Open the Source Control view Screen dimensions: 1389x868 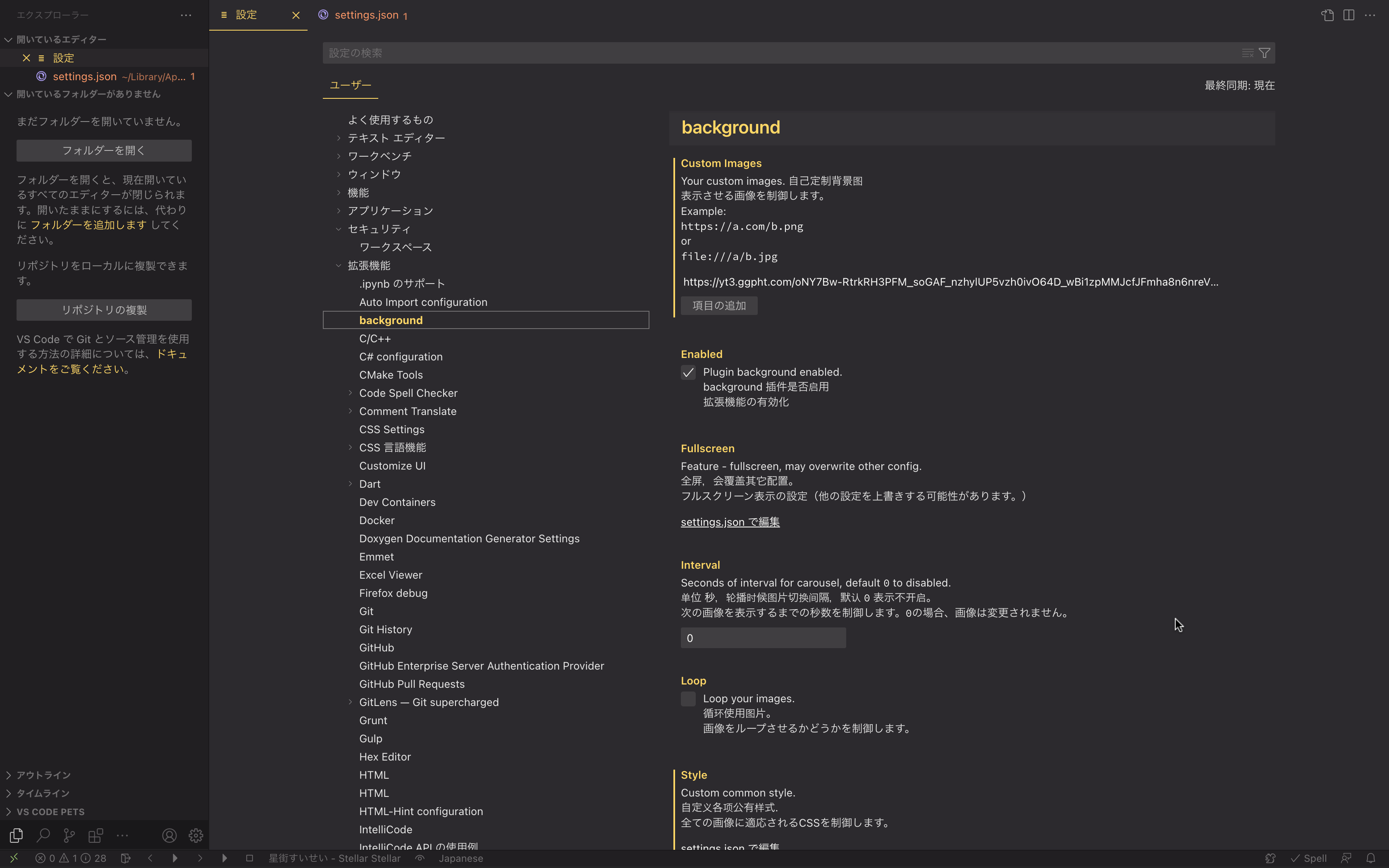coord(69,835)
